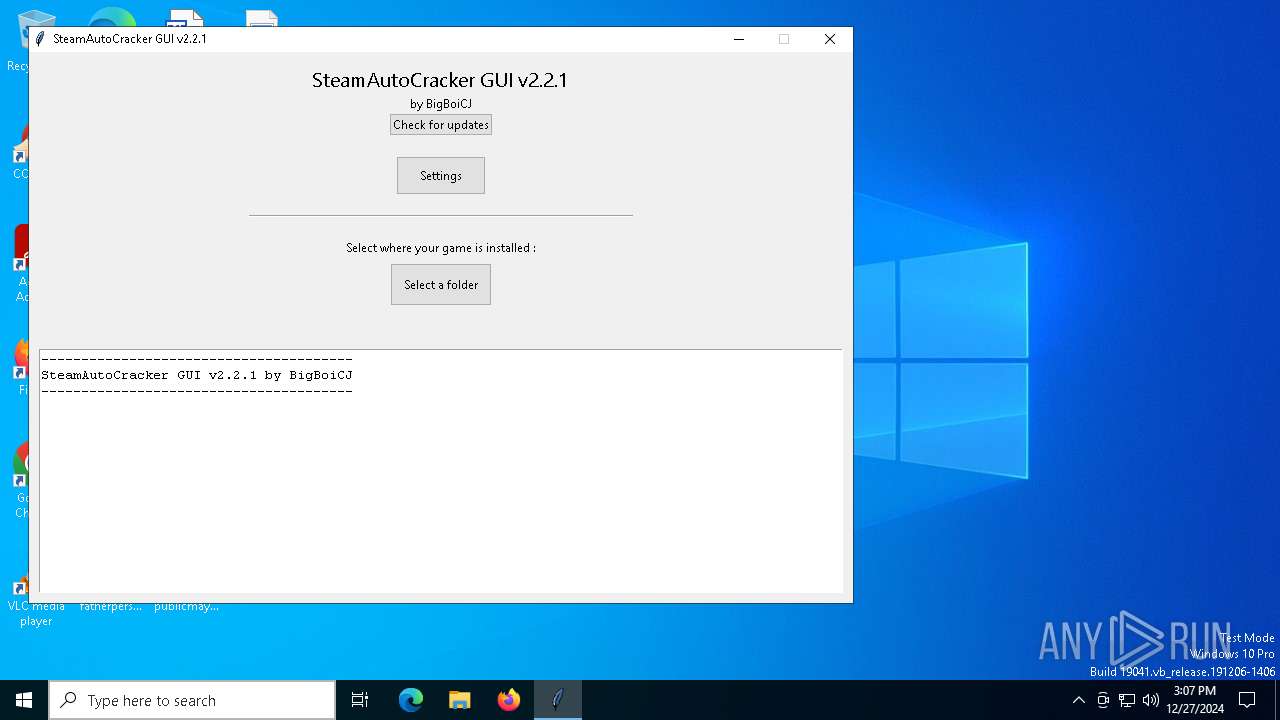Select SteamAutoCracker feather icon in taskbar
Image resolution: width=1280 pixels, height=720 pixels.
pos(558,700)
